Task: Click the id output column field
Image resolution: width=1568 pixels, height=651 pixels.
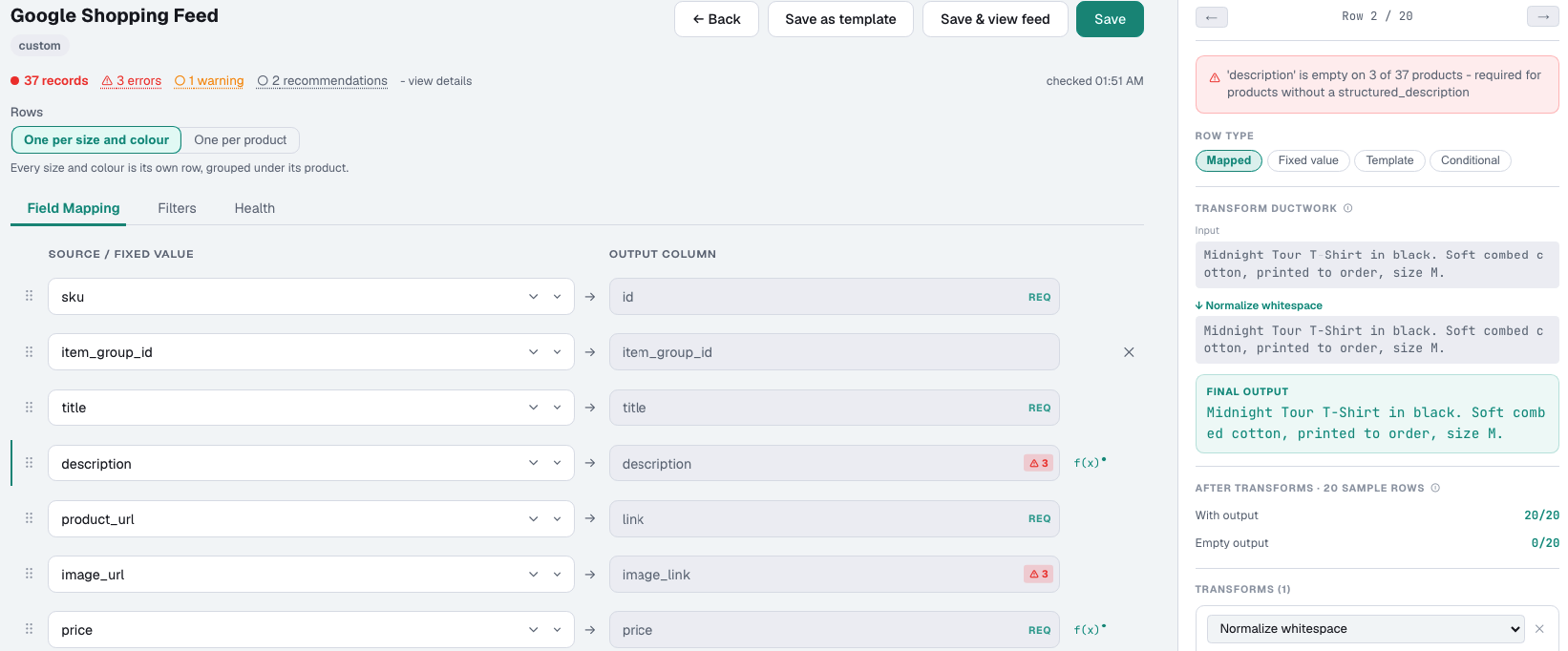Action: (834, 296)
